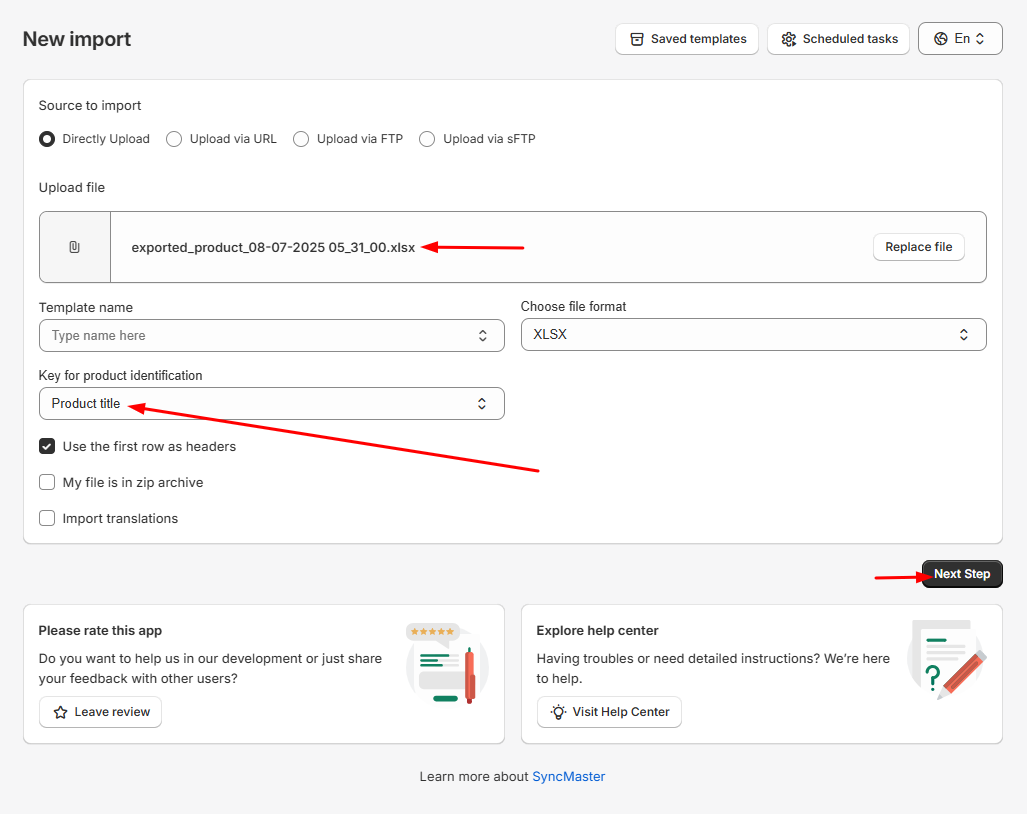Proceed with the Next Step button
This screenshot has width=1027, height=814.
962,574
